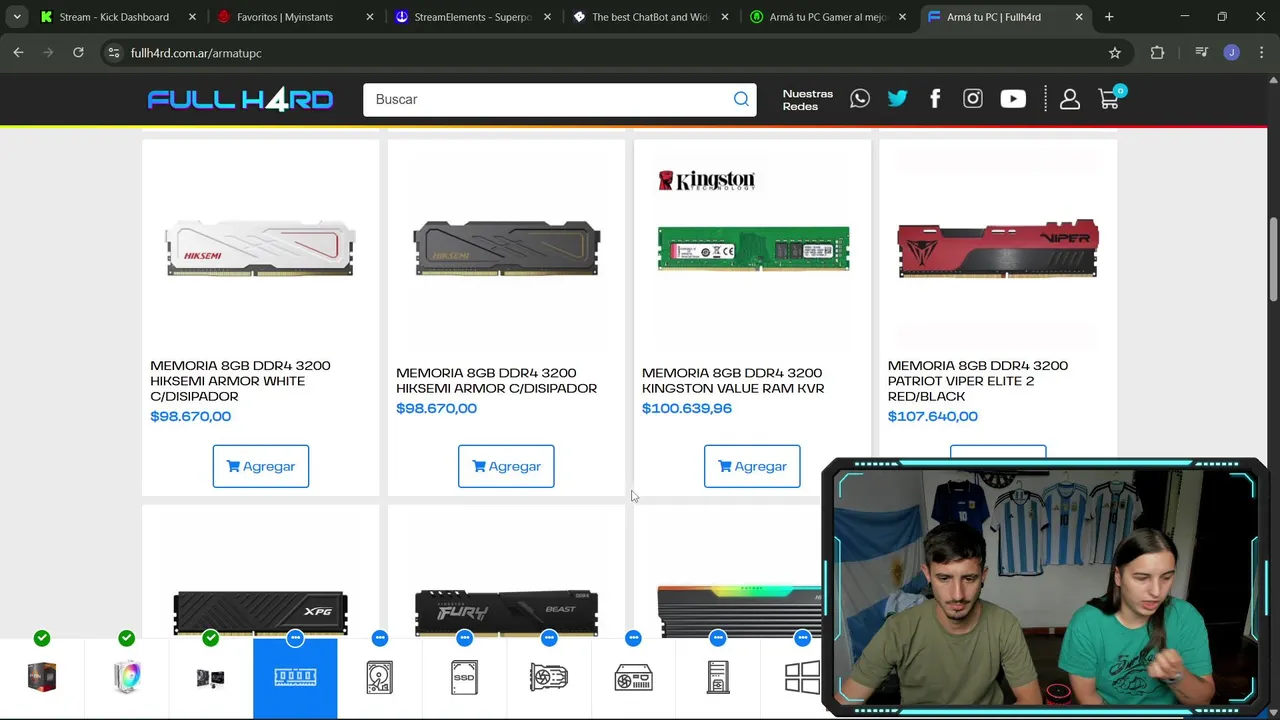Open the green Kingston memory image

753,248
